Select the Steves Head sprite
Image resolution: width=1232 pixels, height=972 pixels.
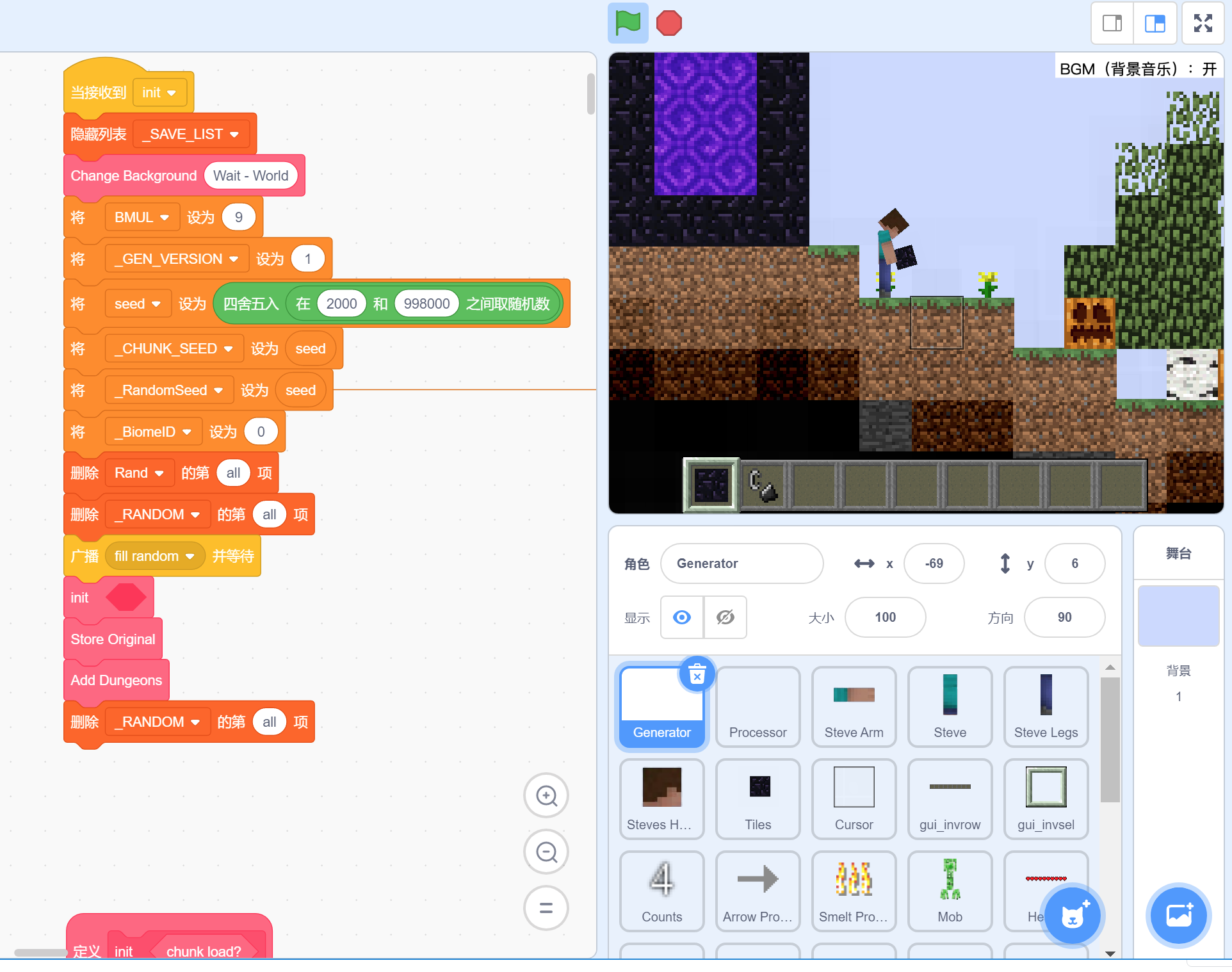pos(661,798)
